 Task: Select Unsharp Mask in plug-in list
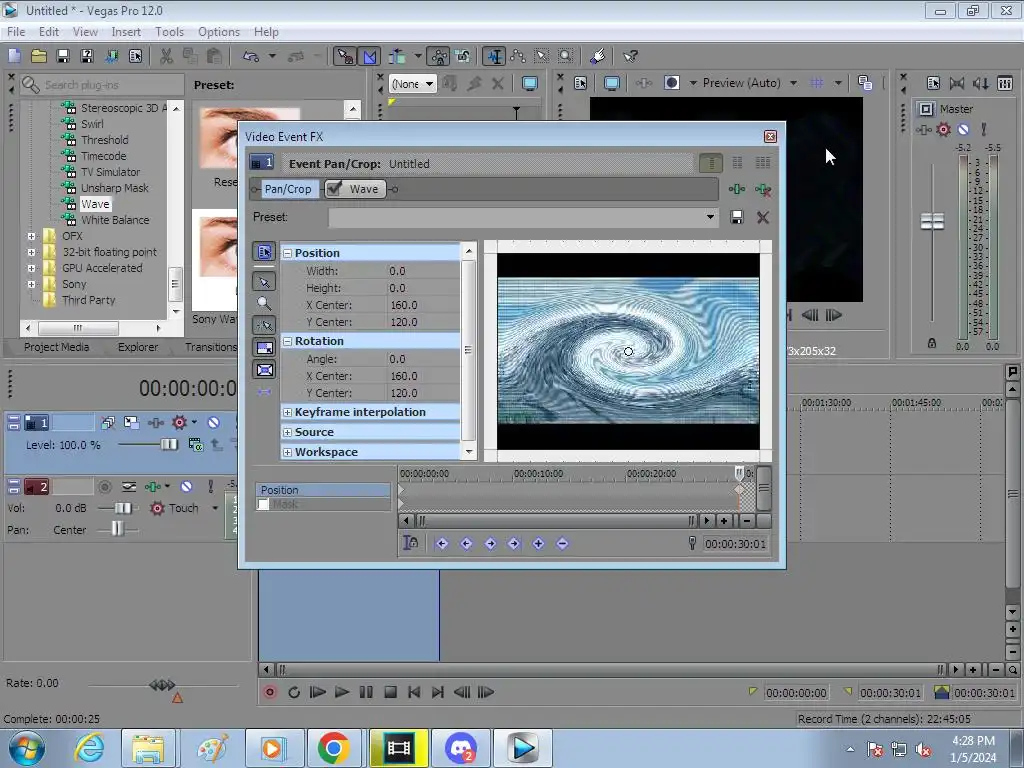point(114,188)
